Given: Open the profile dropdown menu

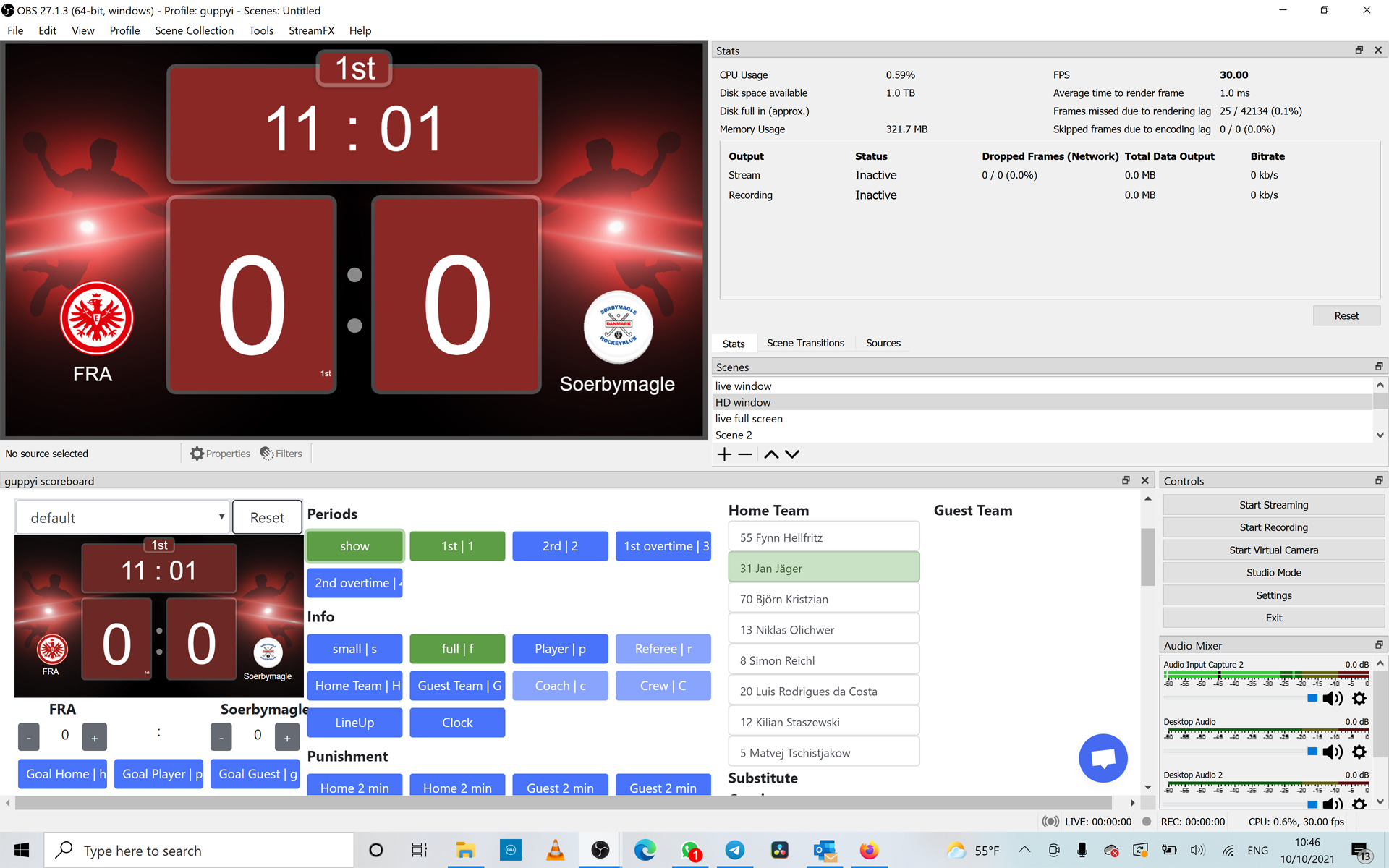Looking at the screenshot, I should [x=124, y=30].
